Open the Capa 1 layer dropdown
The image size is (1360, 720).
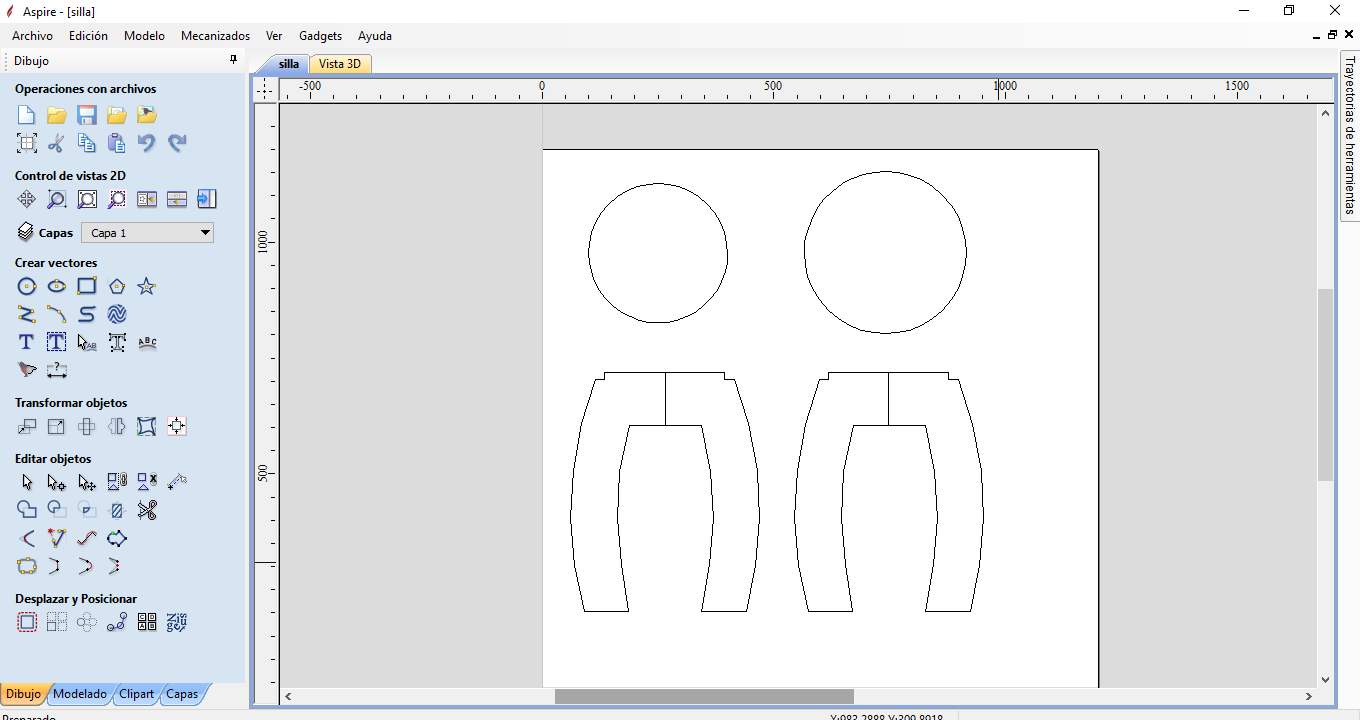pos(147,233)
